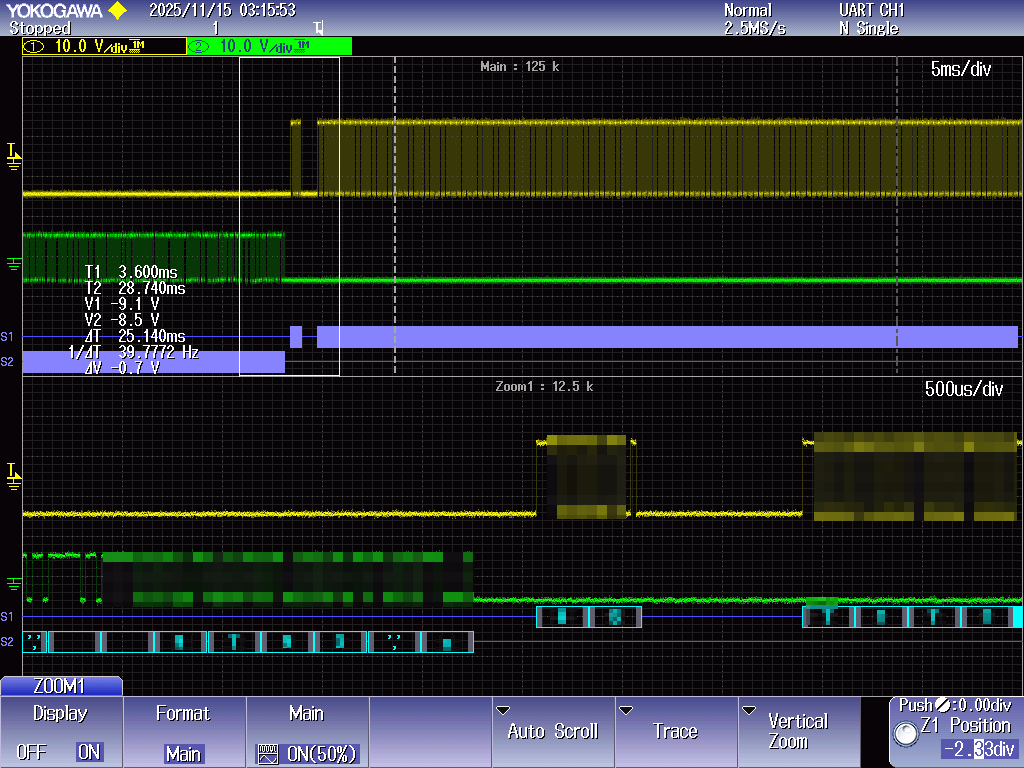Open the Vertical Zoom submenu

(797, 731)
